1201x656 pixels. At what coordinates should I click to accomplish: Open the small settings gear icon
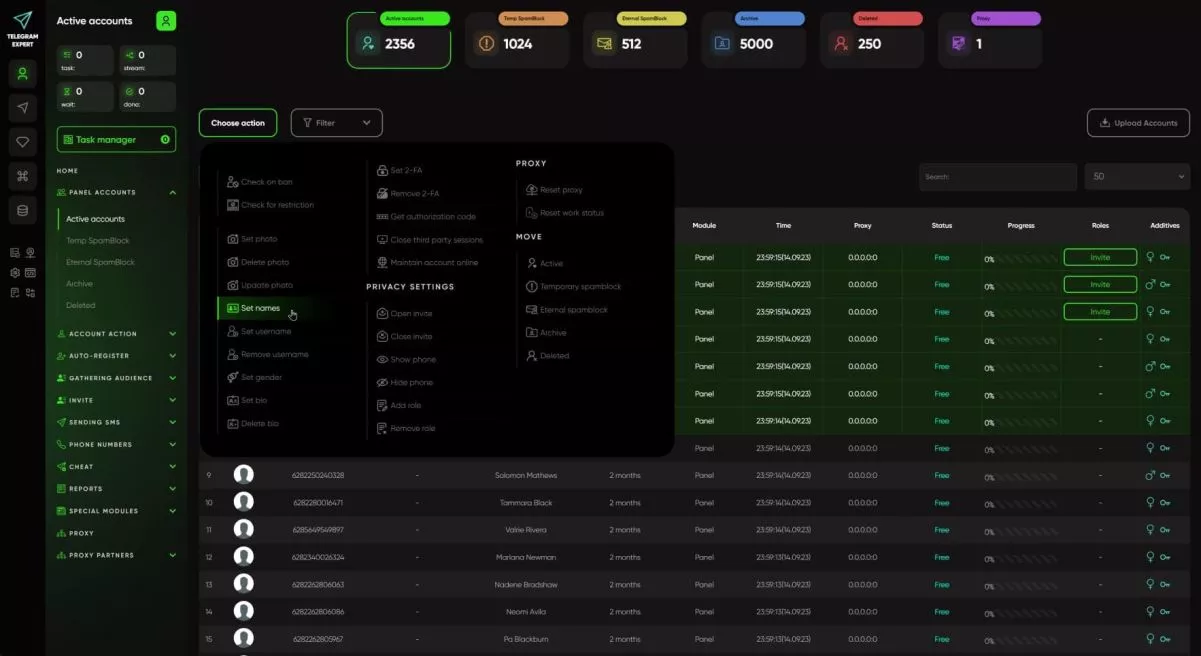15,272
